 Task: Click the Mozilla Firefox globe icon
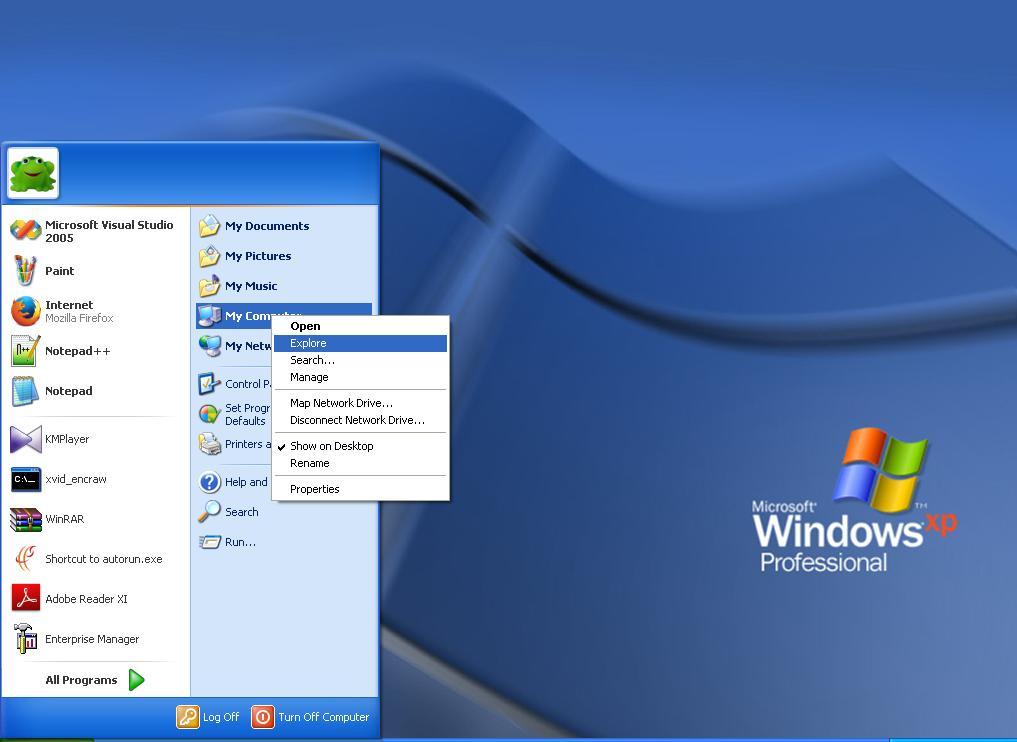tap(26, 311)
